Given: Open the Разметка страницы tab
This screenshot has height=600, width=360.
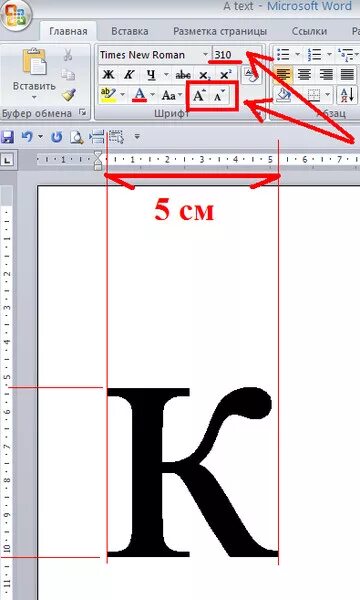Looking at the screenshot, I should [x=220, y=31].
